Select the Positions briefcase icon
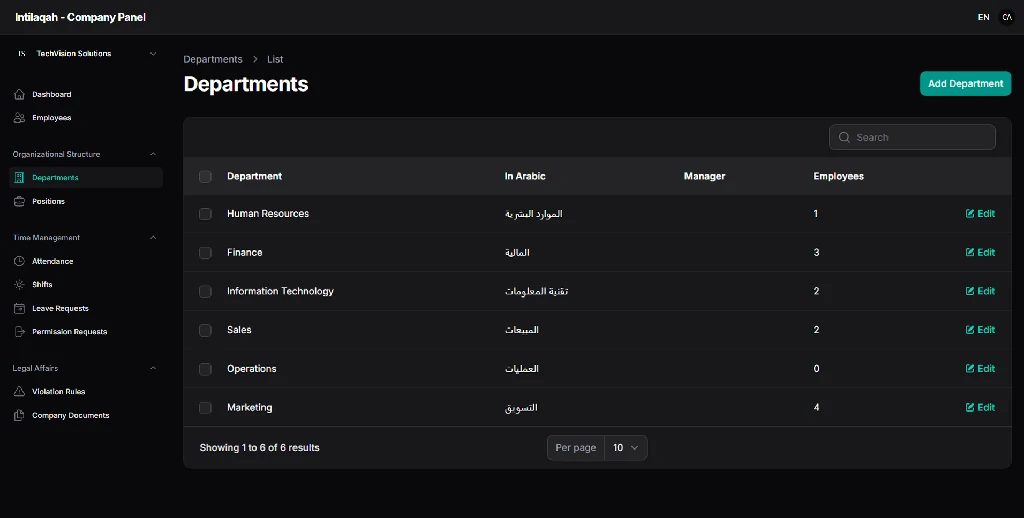 pyautogui.click(x=19, y=202)
